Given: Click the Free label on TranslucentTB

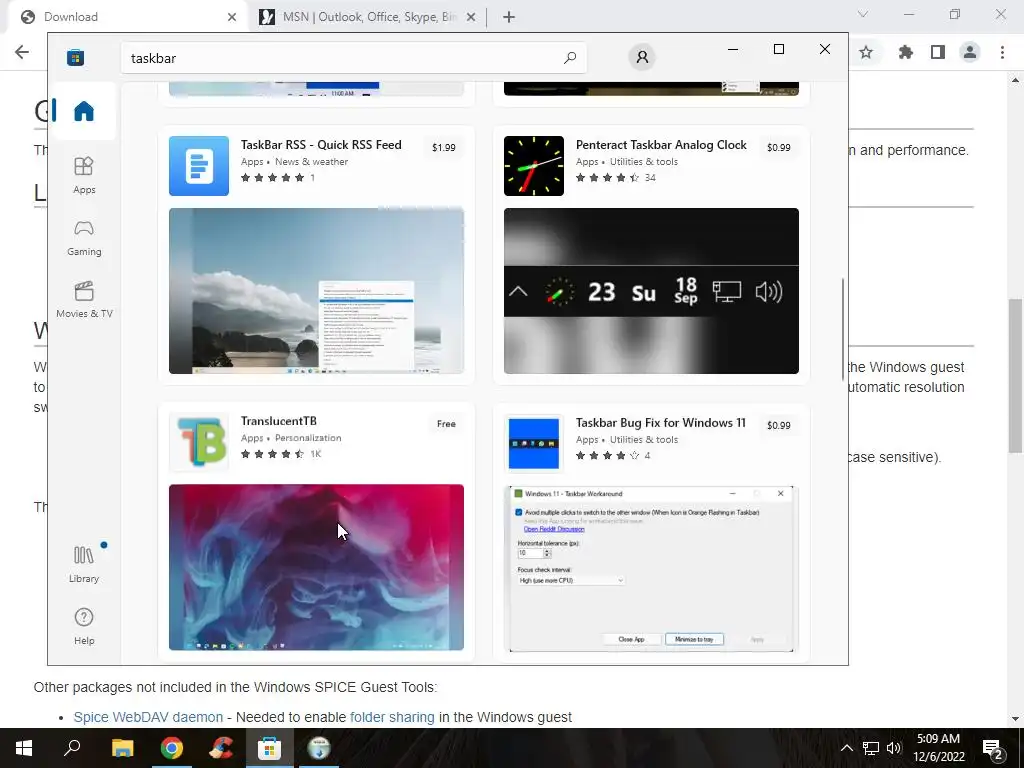Looking at the screenshot, I should [446, 424].
